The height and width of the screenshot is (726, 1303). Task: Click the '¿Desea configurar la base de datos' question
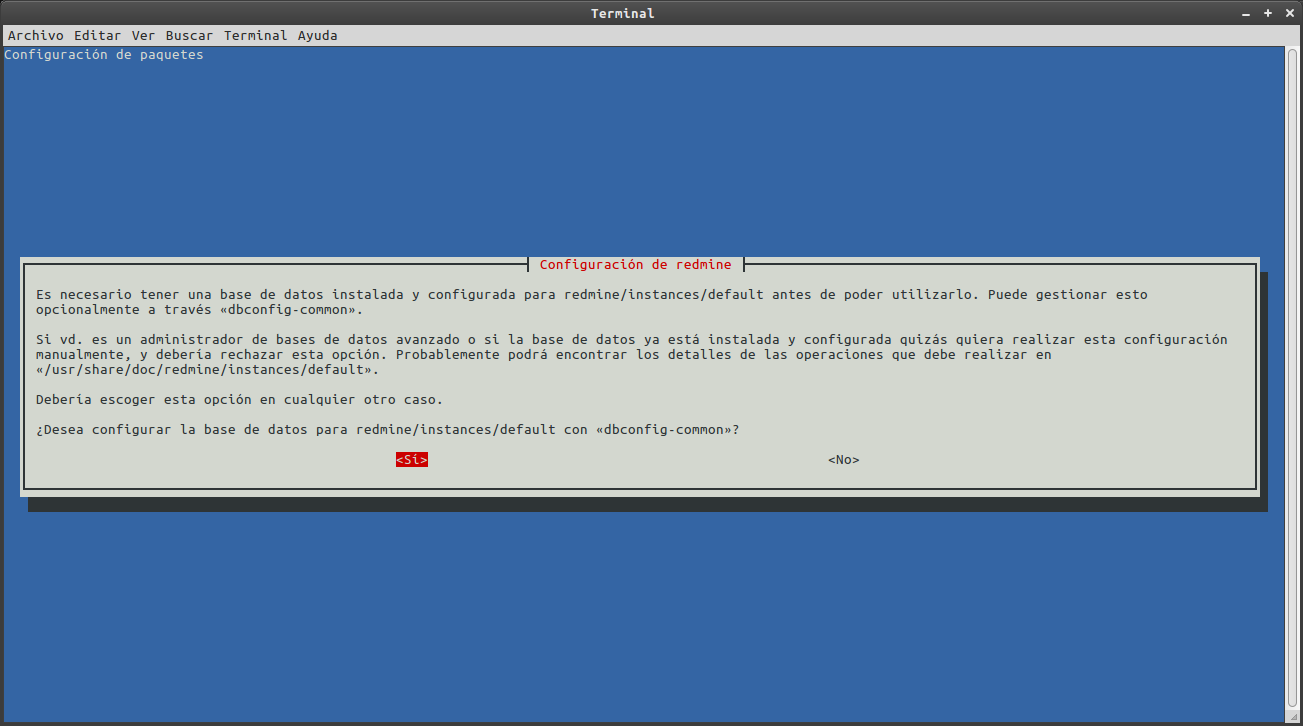click(388, 430)
